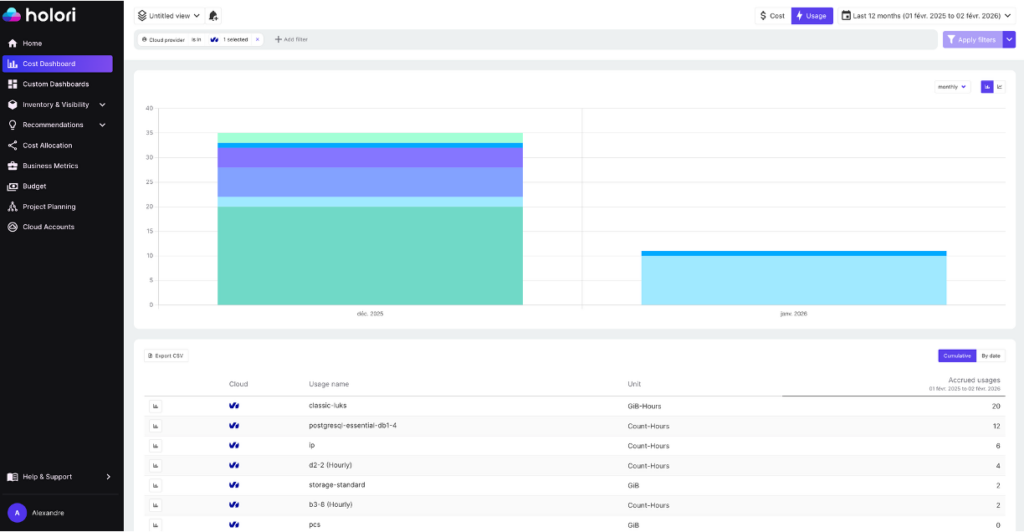Open the chart icon on the classic-luks row
Screen dimensions: 1024x532
pyautogui.click(x=156, y=406)
